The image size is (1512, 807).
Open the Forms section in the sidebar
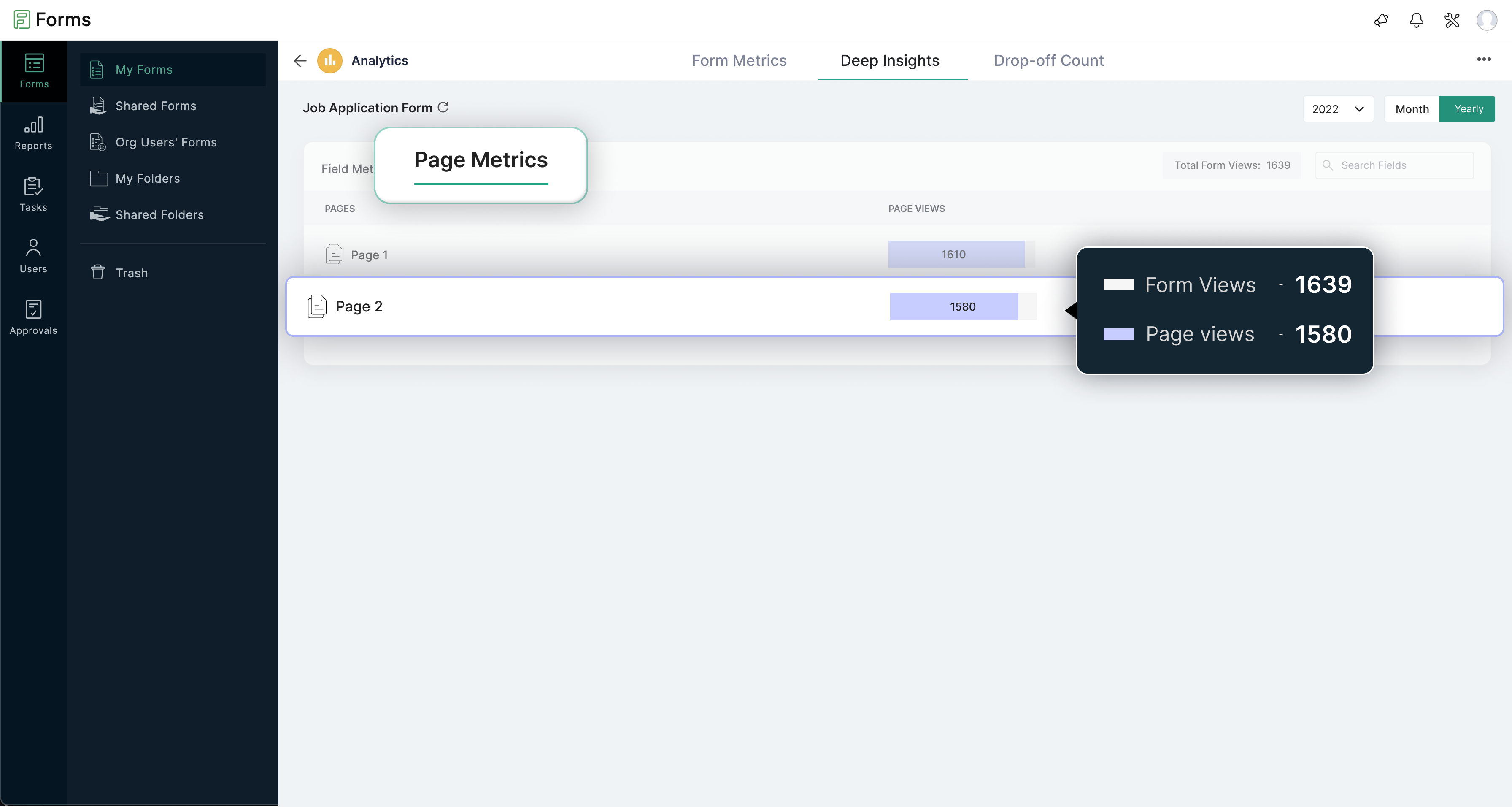click(x=34, y=71)
